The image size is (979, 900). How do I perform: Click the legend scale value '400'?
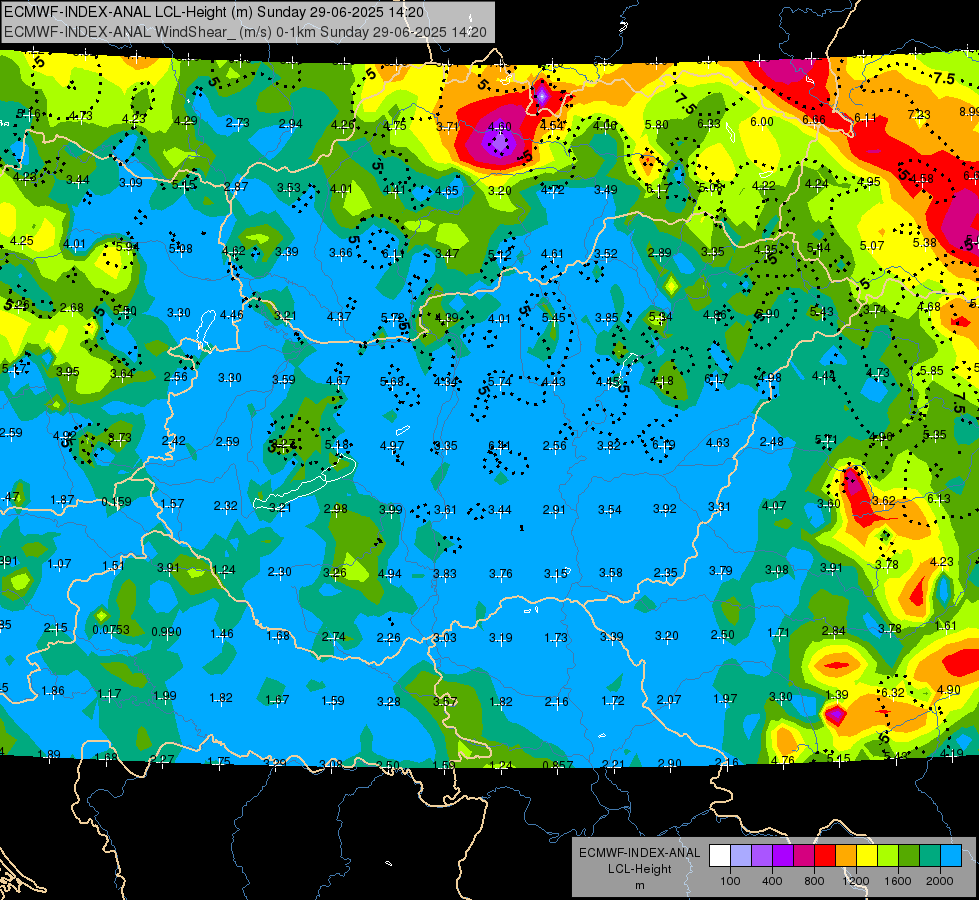pos(772,881)
